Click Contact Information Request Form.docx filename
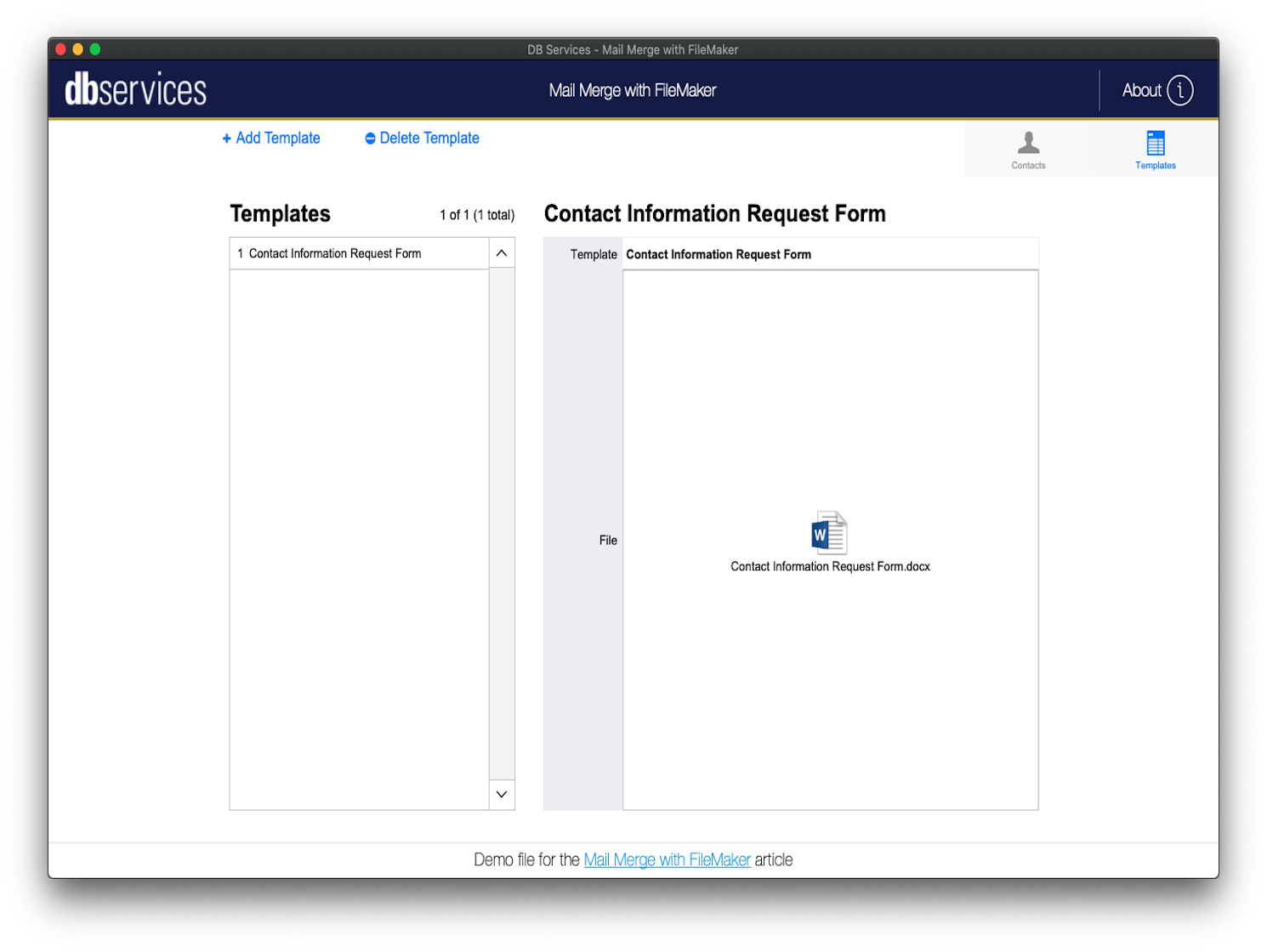Viewport: 1267px width, 952px height. 830,567
